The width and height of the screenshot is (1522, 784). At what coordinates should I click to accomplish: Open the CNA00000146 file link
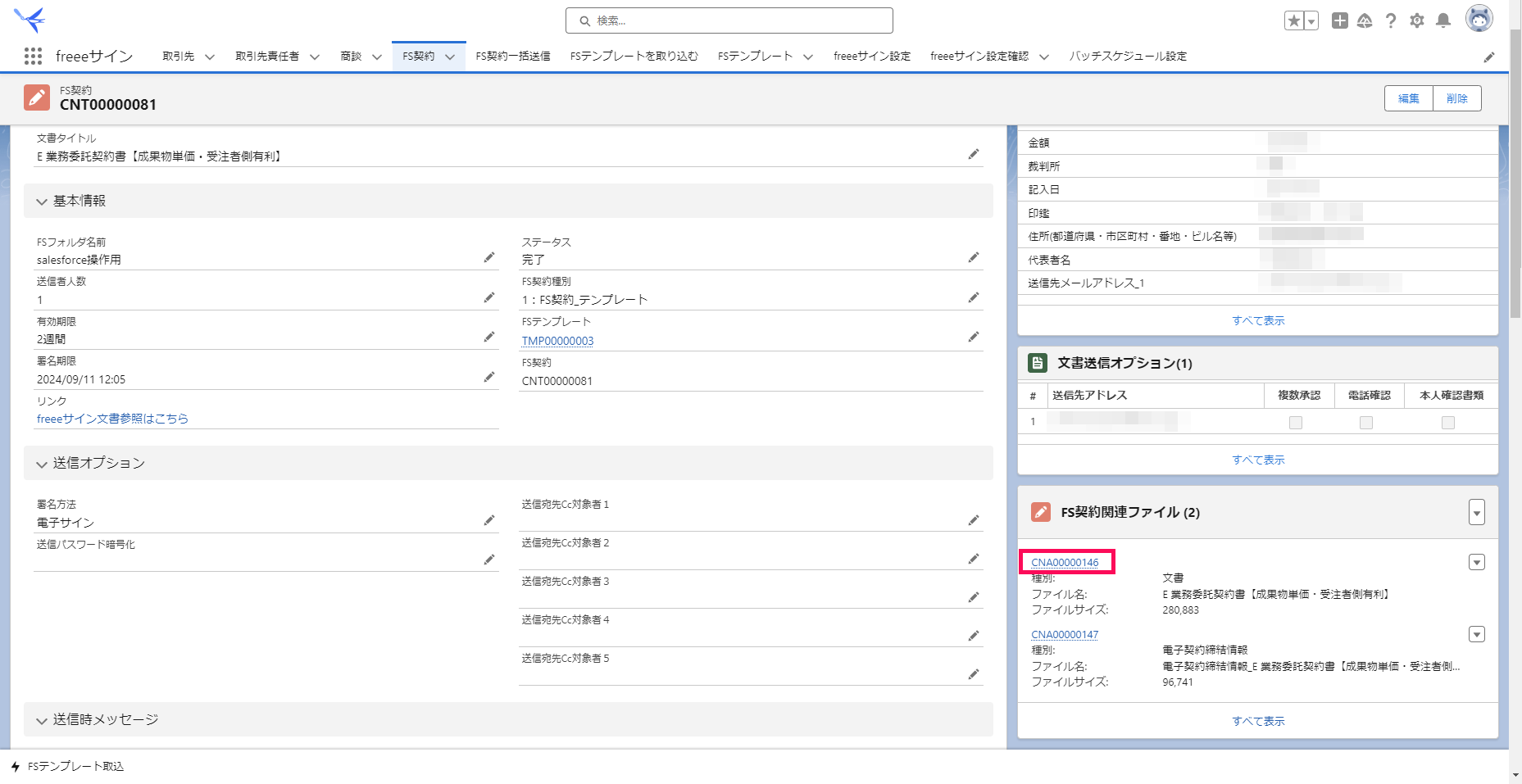(1065, 563)
